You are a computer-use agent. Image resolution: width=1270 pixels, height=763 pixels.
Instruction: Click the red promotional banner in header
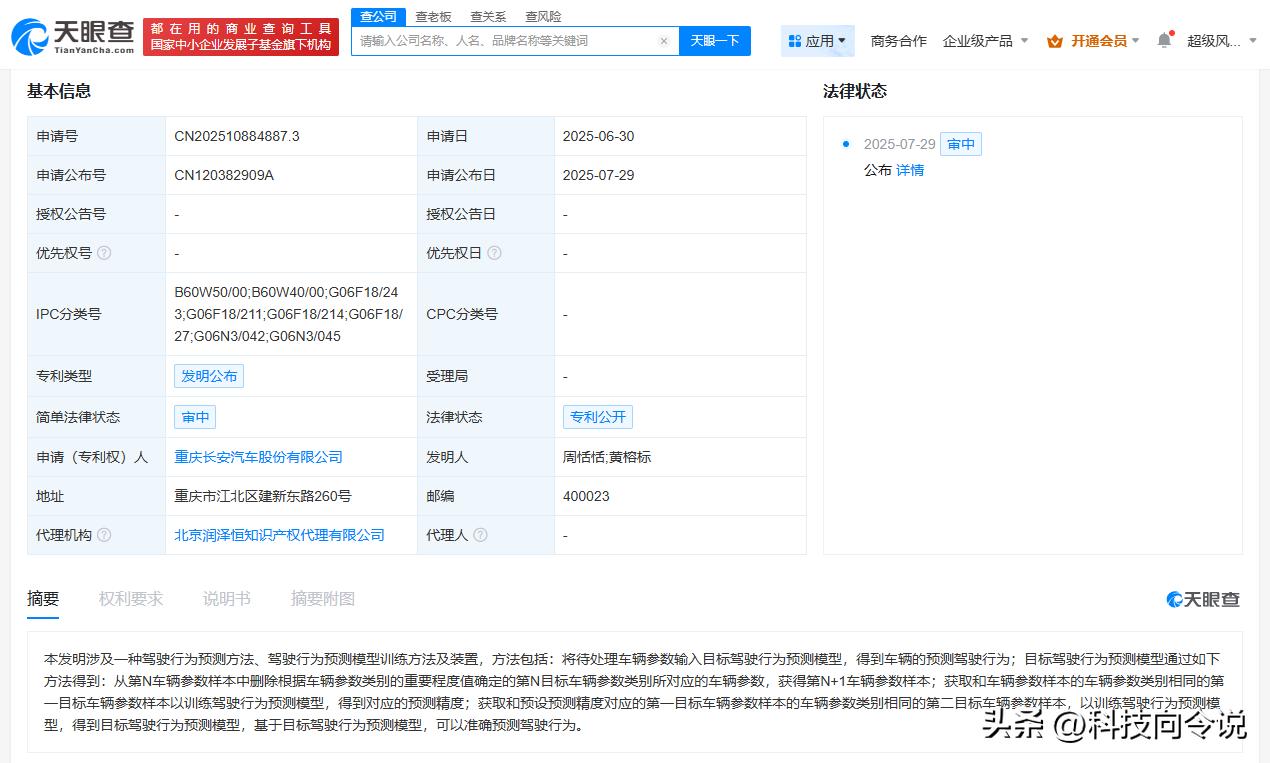241,37
